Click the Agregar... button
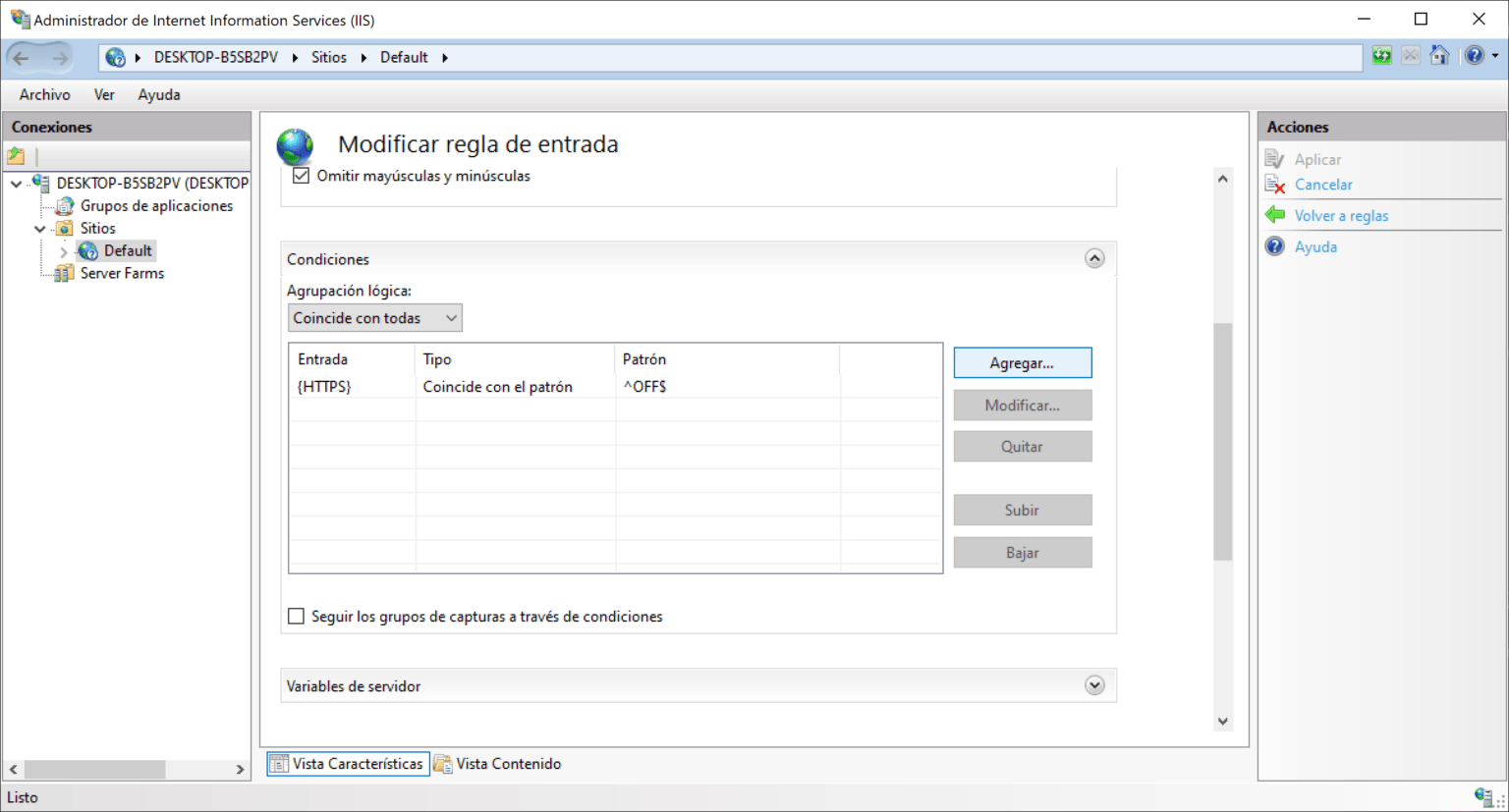1509x812 pixels. tap(1022, 363)
